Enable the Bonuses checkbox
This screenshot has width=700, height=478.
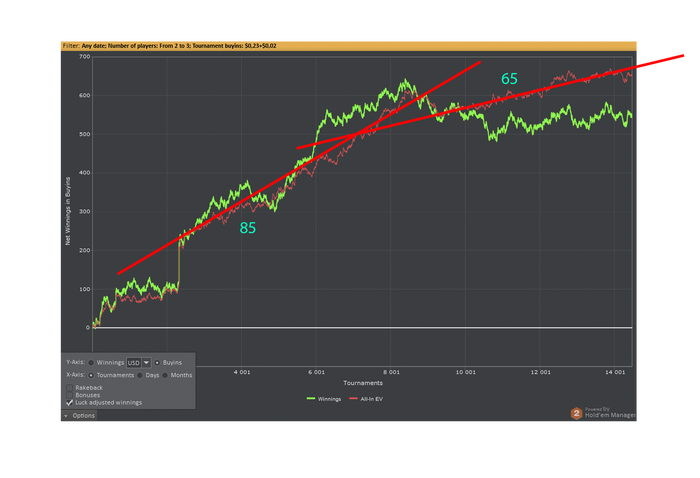69,395
